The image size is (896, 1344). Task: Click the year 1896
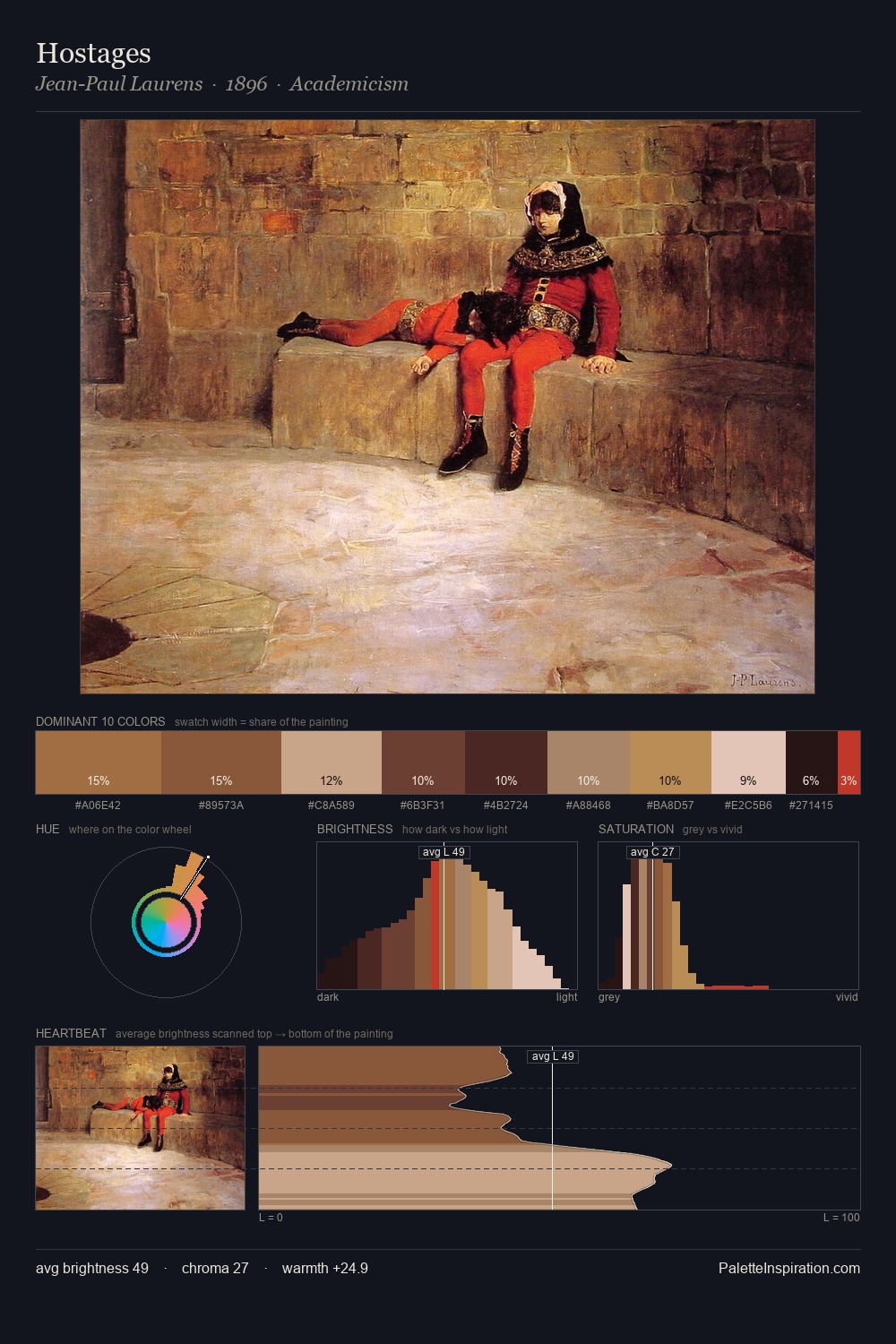point(246,84)
